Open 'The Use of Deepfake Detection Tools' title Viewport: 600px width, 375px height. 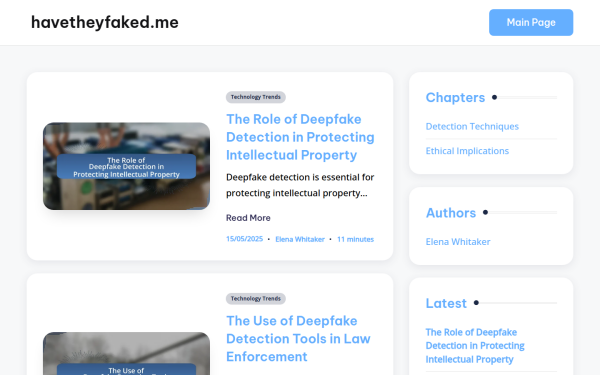(298, 339)
